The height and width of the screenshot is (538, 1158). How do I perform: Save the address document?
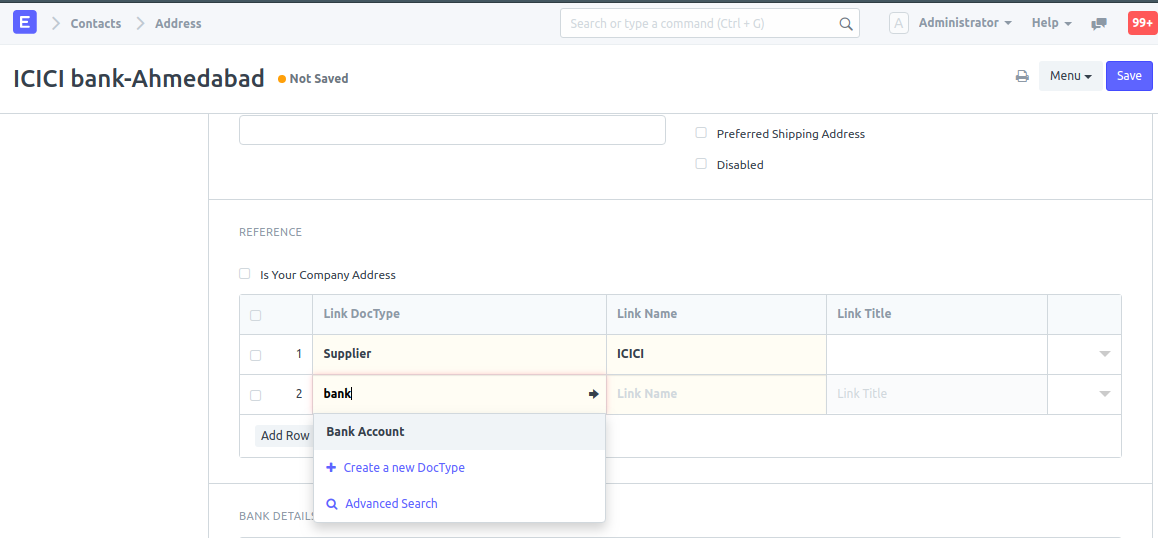point(1129,76)
